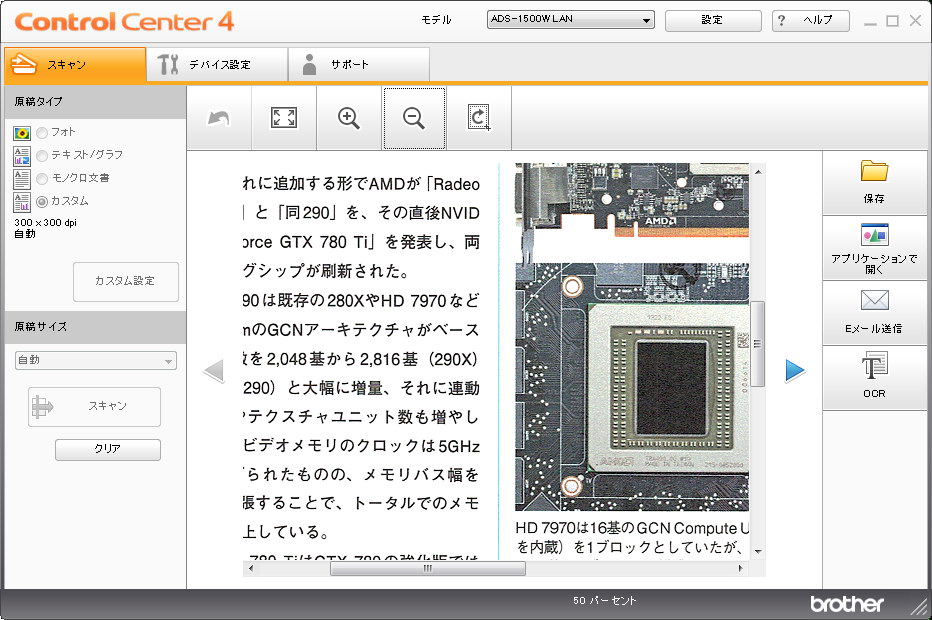Fit the preview to the window
The width and height of the screenshot is (932, 620).
pyautogui.click(x=283, y=117)
